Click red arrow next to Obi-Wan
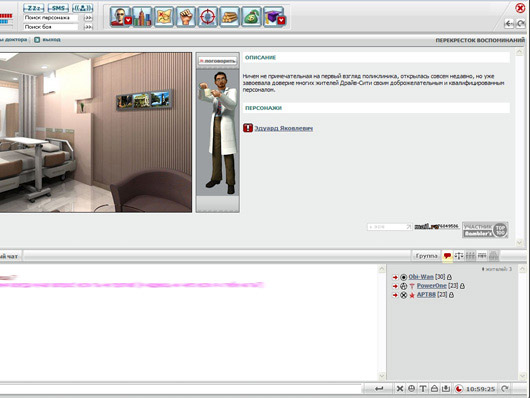The height and width of the screenshot is (398, 530). (x=395, y=277)
